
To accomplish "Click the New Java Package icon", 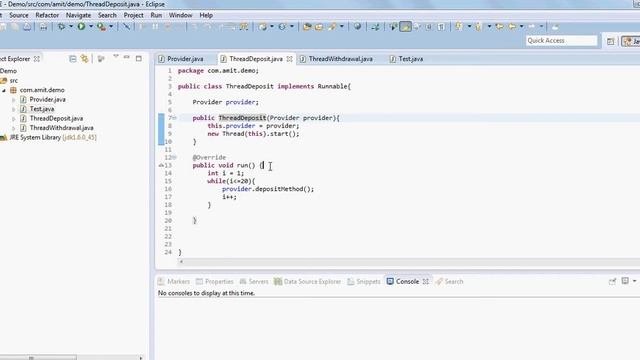I will tap(262, 27).
